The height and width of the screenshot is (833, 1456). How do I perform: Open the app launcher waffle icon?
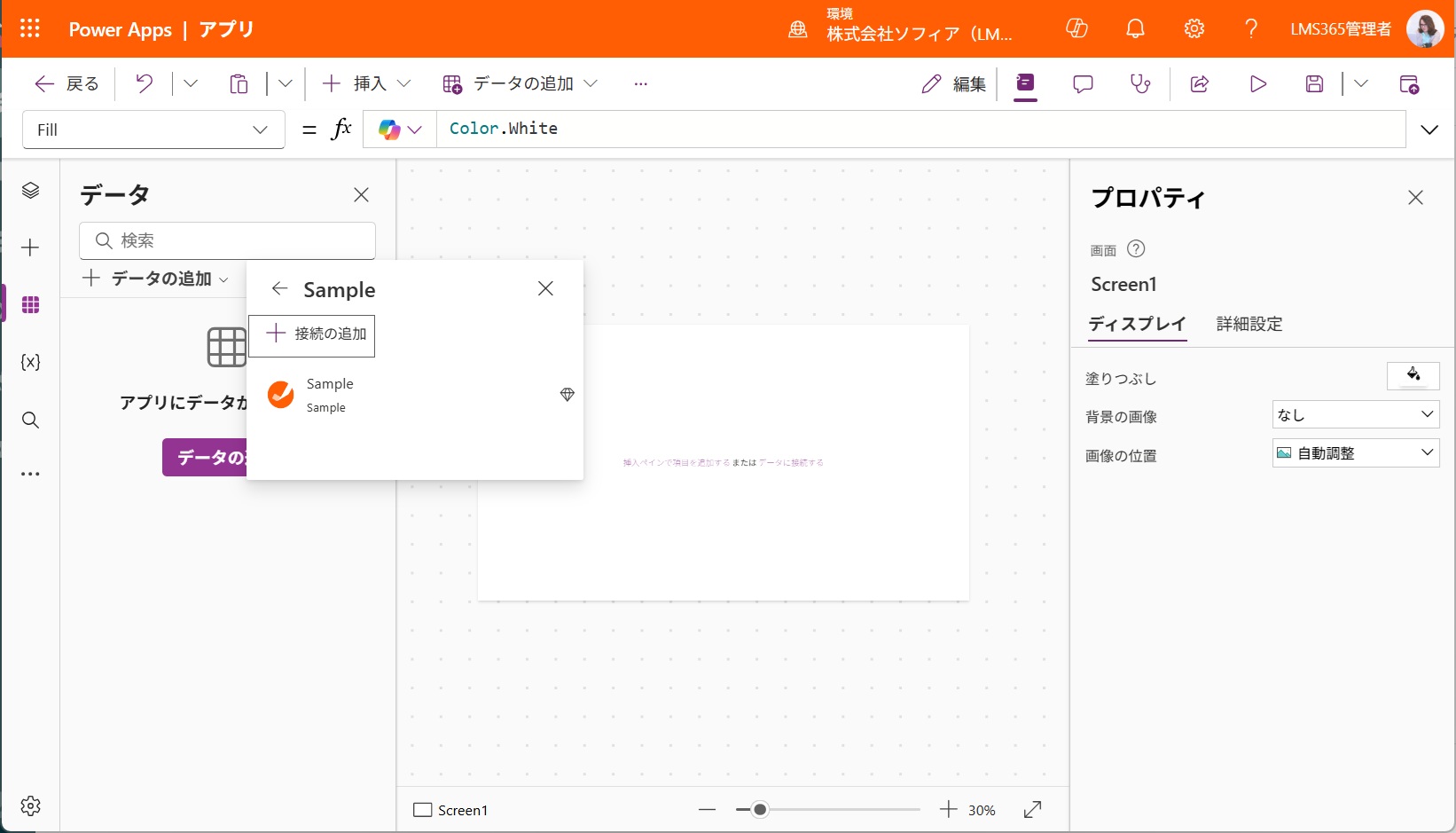pos(30,28)
